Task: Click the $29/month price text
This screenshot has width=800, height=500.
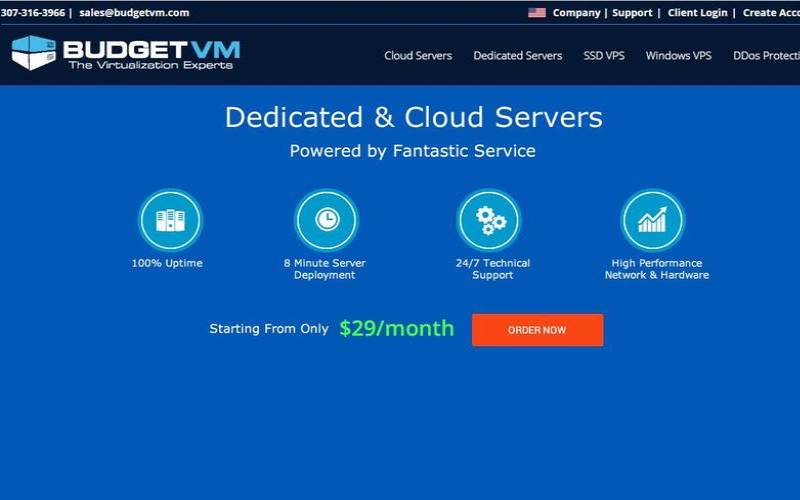Action: (396, 329)
